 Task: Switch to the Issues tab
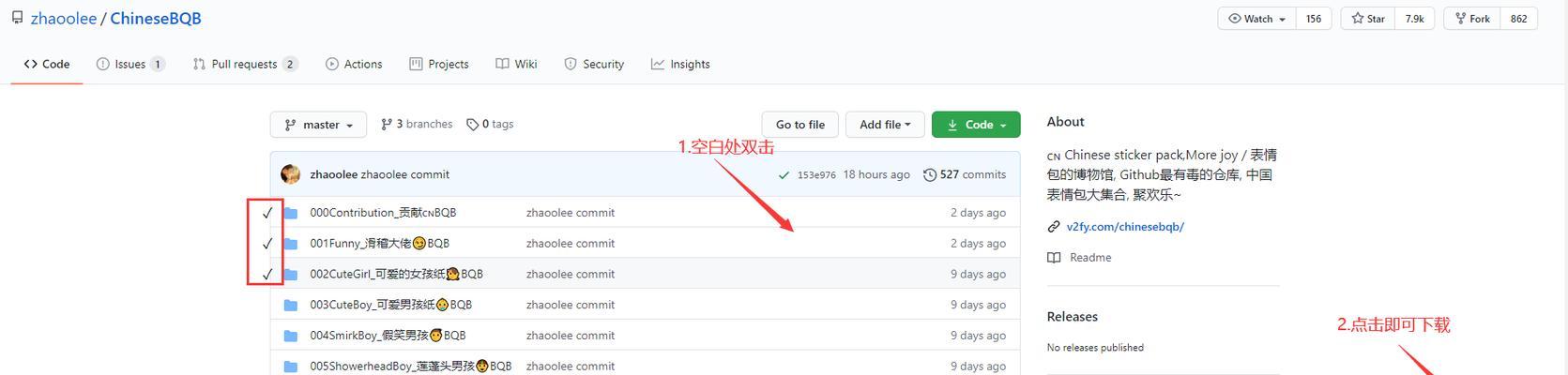(x=130, y=64)
